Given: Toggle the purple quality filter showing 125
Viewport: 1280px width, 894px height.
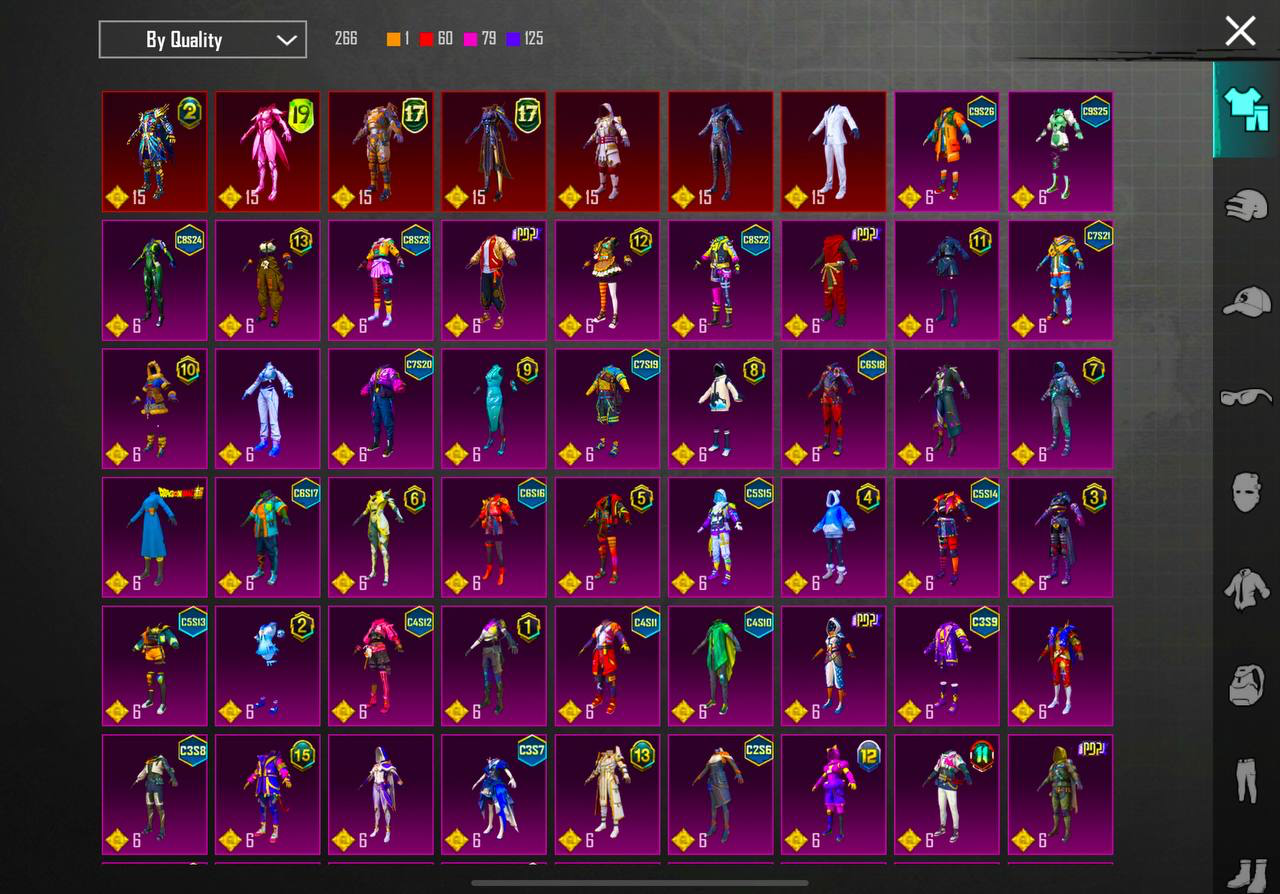Looking at the screenshot, I should tap(513, 37).
